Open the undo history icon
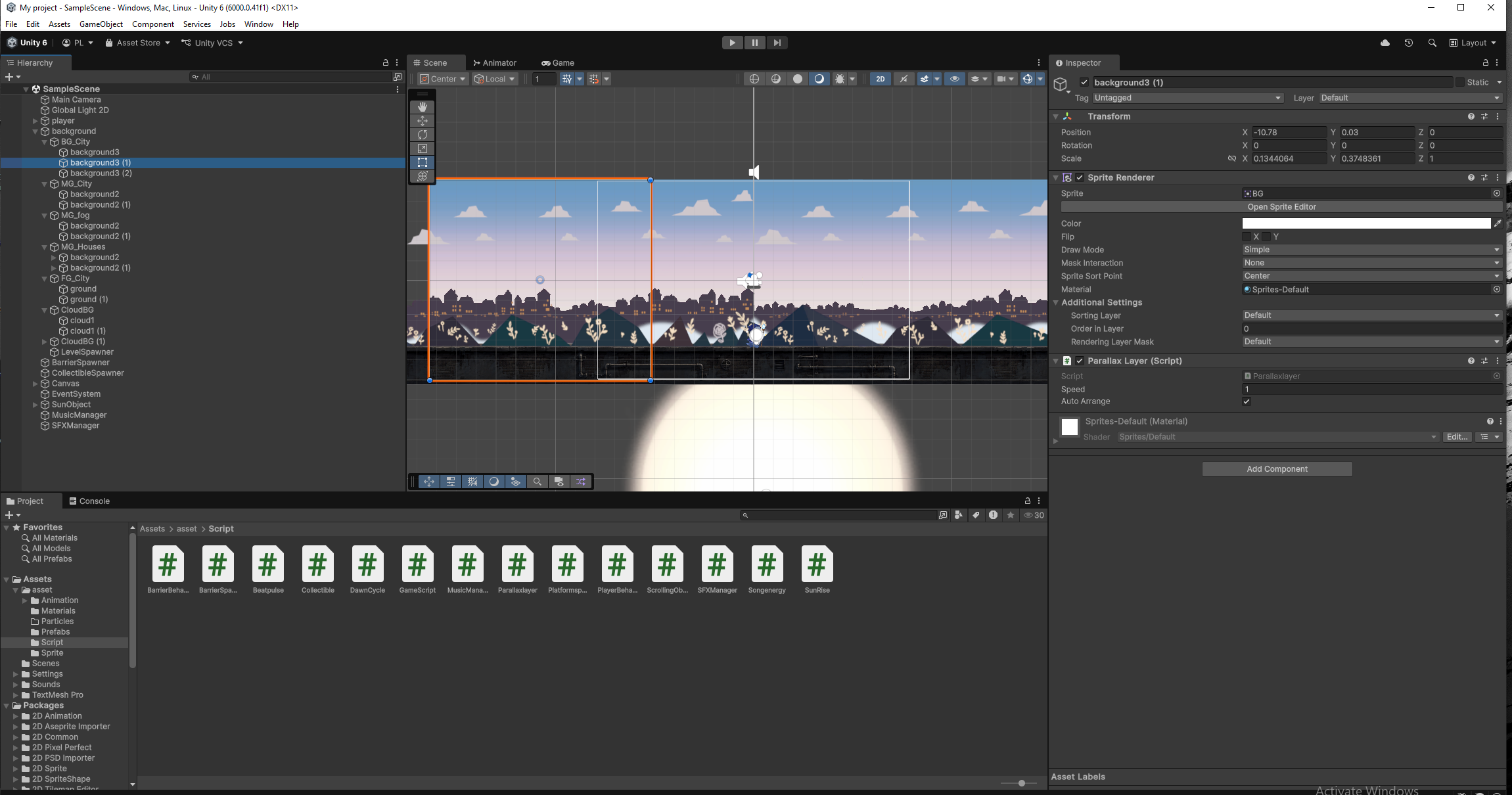This screenshot has height=795, width=1512. pos(1409,43)
